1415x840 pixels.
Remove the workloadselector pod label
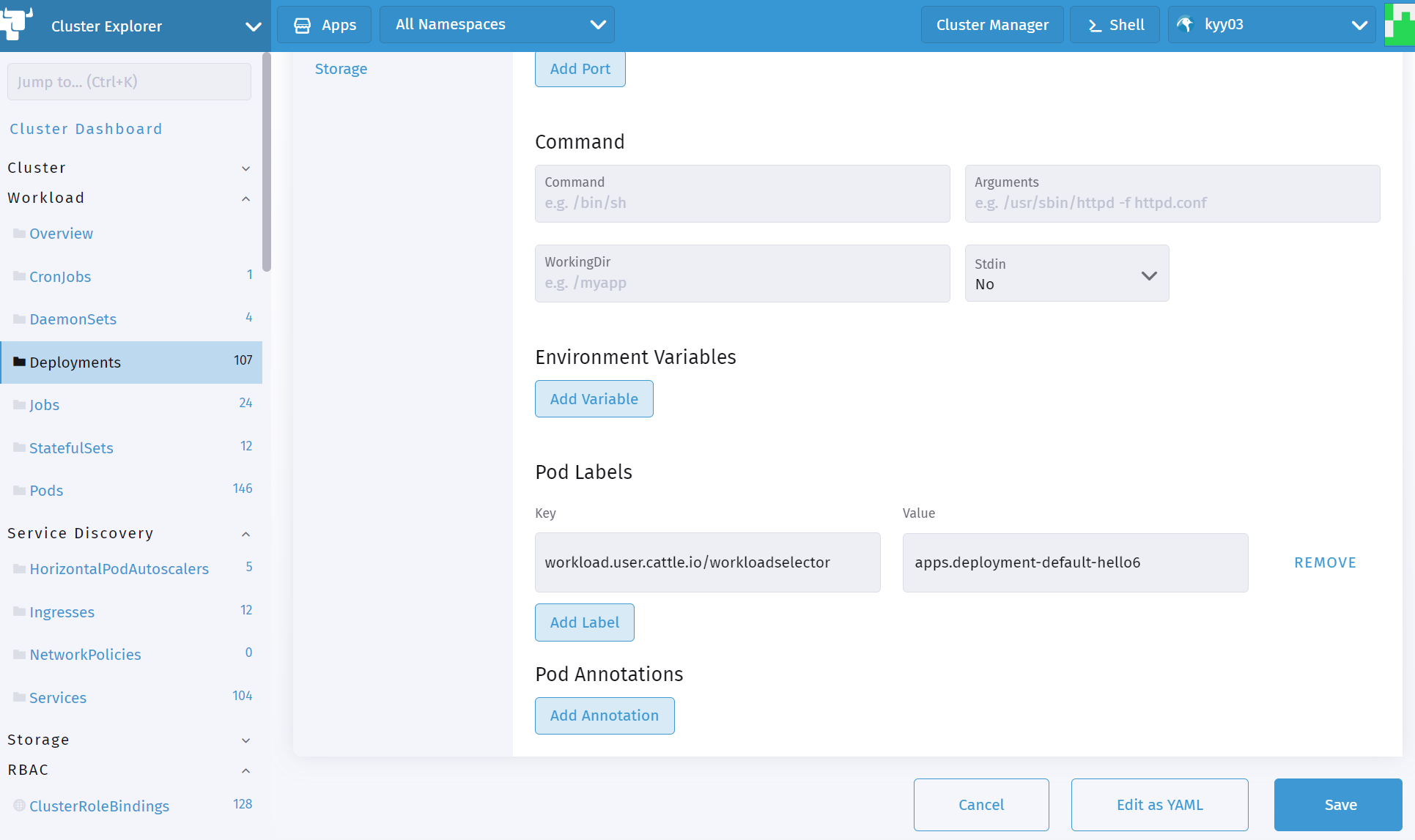pyautogui.click(x=1325, y=562)
